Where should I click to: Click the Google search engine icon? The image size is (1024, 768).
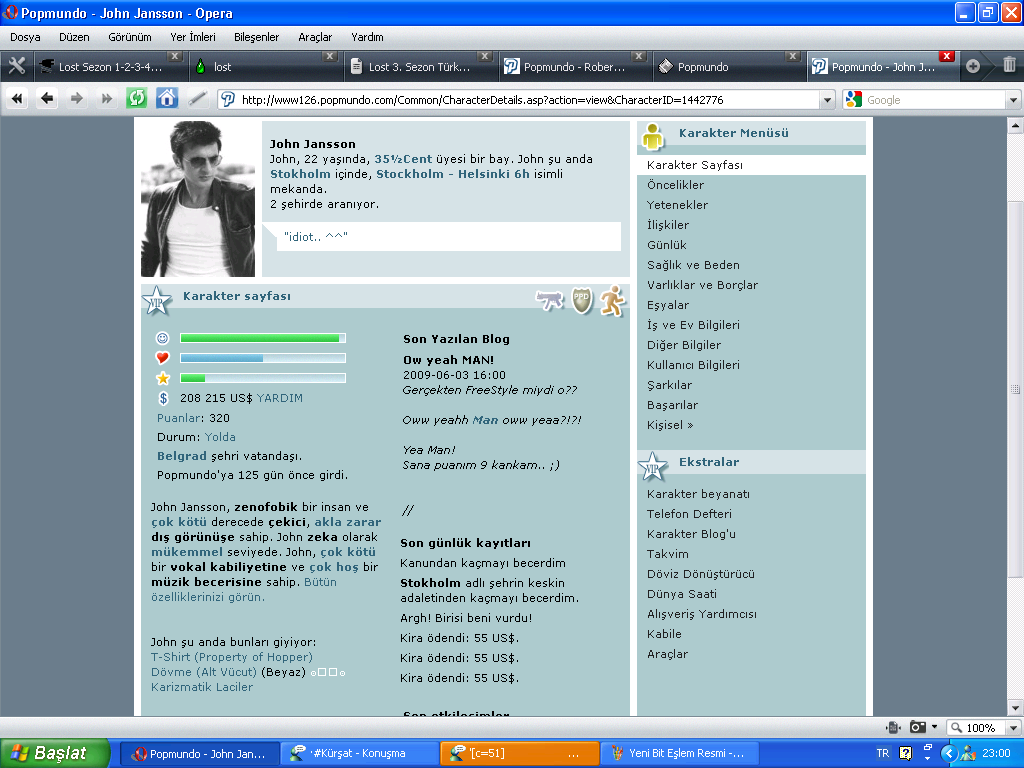[x=854, y=99]
